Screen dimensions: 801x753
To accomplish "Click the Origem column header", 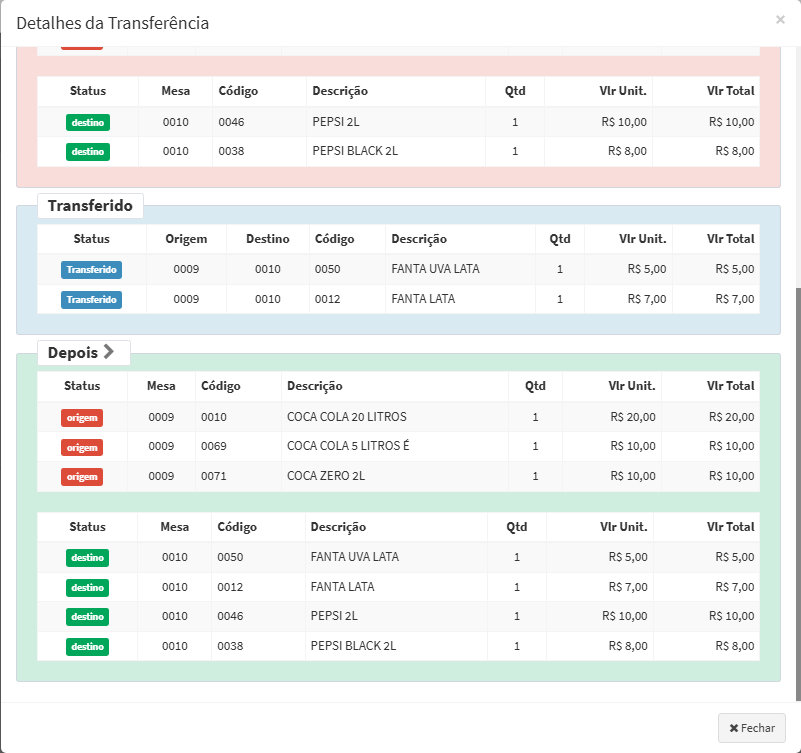I will tap(186, 239).
